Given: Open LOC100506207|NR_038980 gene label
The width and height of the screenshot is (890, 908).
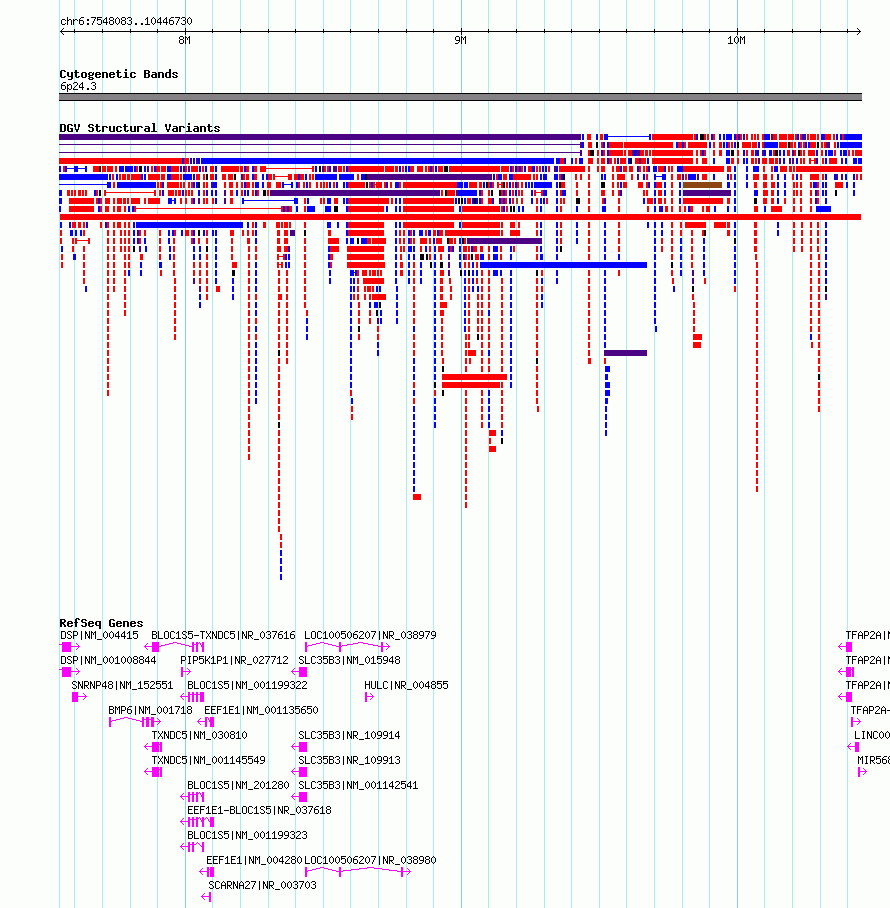Looking at the screenshot, I should coord(370,861).
